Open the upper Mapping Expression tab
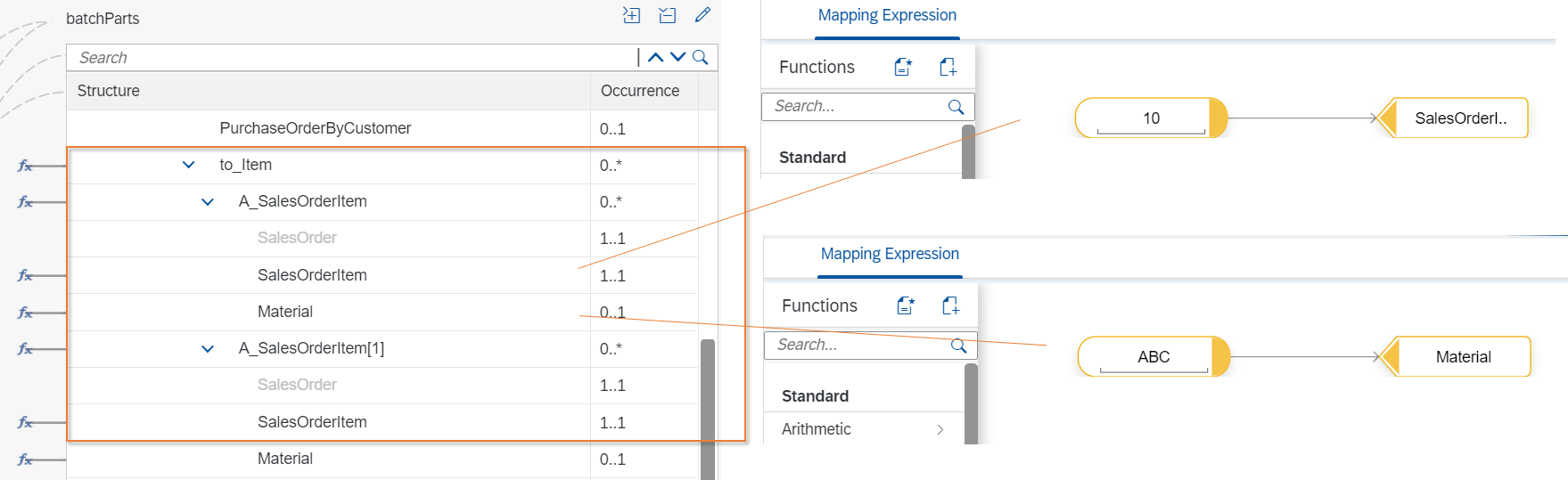 click(887, 16)
